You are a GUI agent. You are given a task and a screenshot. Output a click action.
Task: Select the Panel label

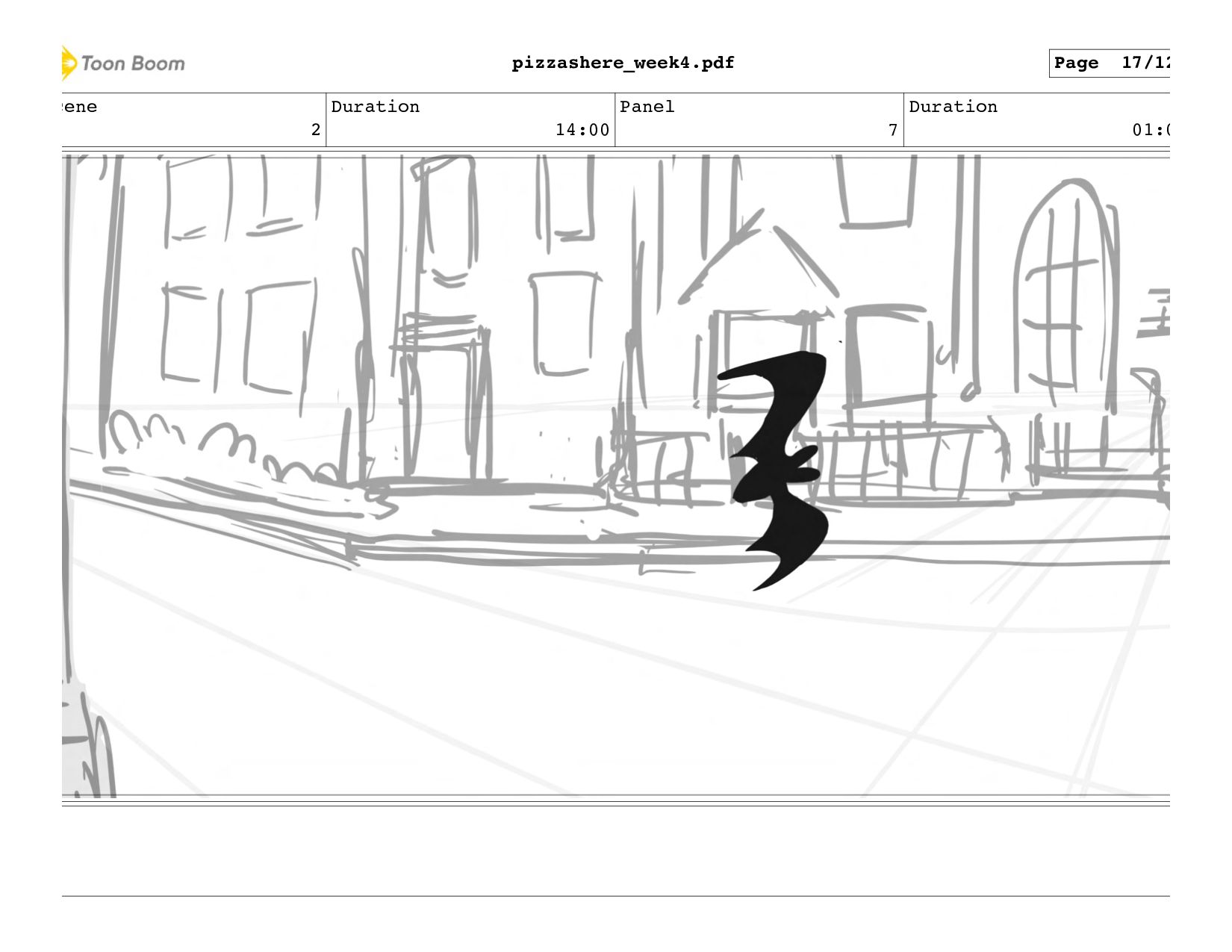coord(647,107)
